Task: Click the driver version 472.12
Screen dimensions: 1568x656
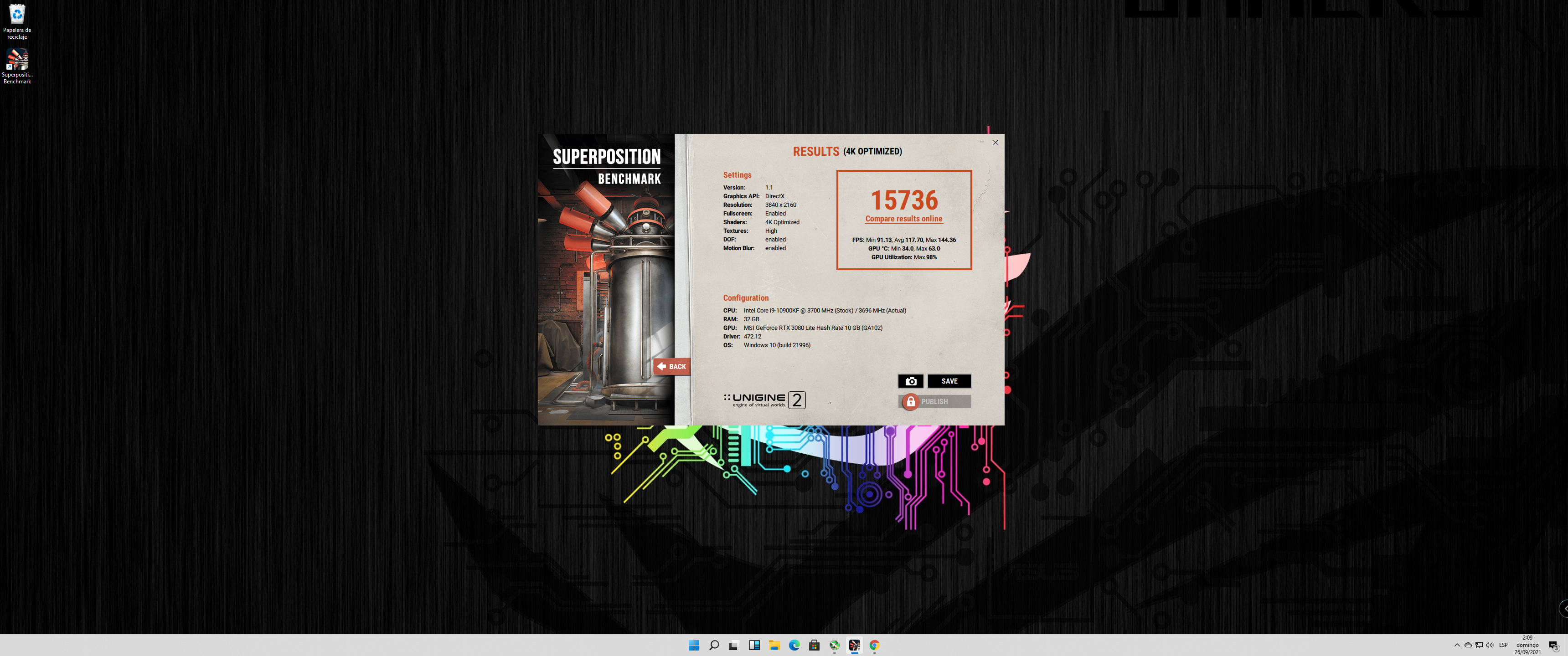Action: [753, 337]
